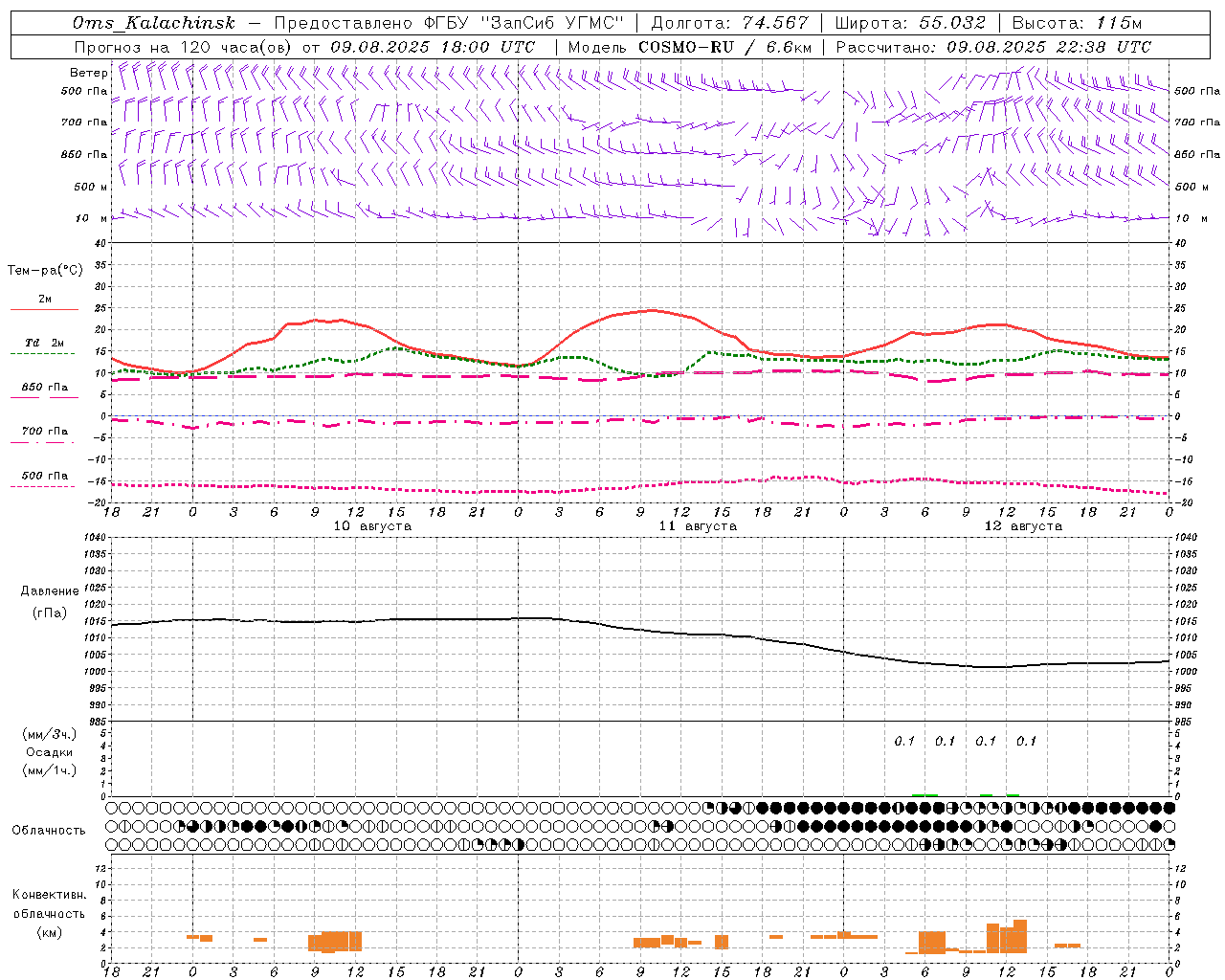
Task: Click the (км) unit label under облачность
Action: [49, 932]
